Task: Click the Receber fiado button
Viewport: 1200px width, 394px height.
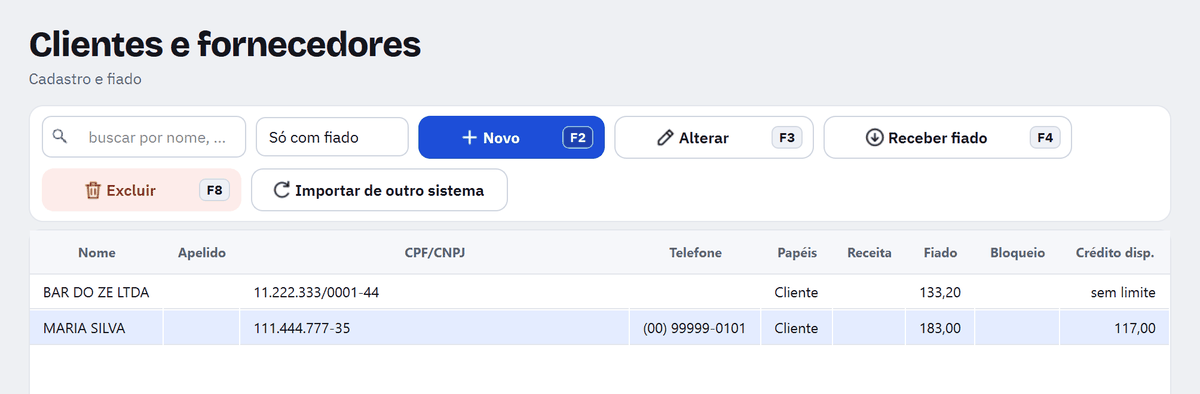Action: (947, 137)
